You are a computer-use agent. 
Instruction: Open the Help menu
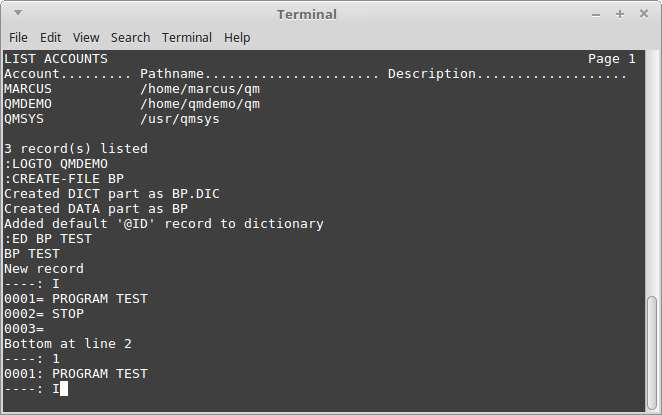[237, 38]
